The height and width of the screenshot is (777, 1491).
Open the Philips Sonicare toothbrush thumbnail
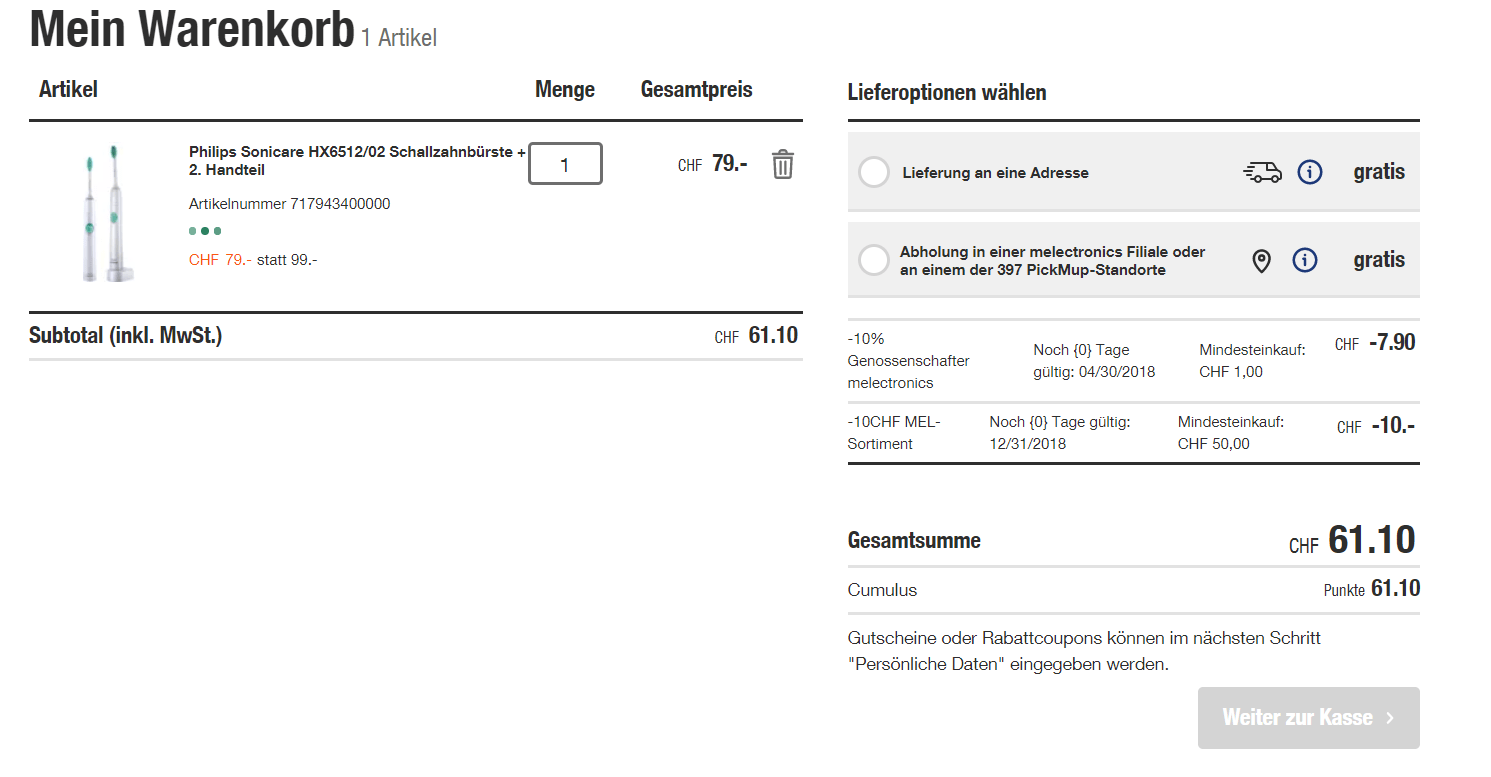[x=103, y=213]
